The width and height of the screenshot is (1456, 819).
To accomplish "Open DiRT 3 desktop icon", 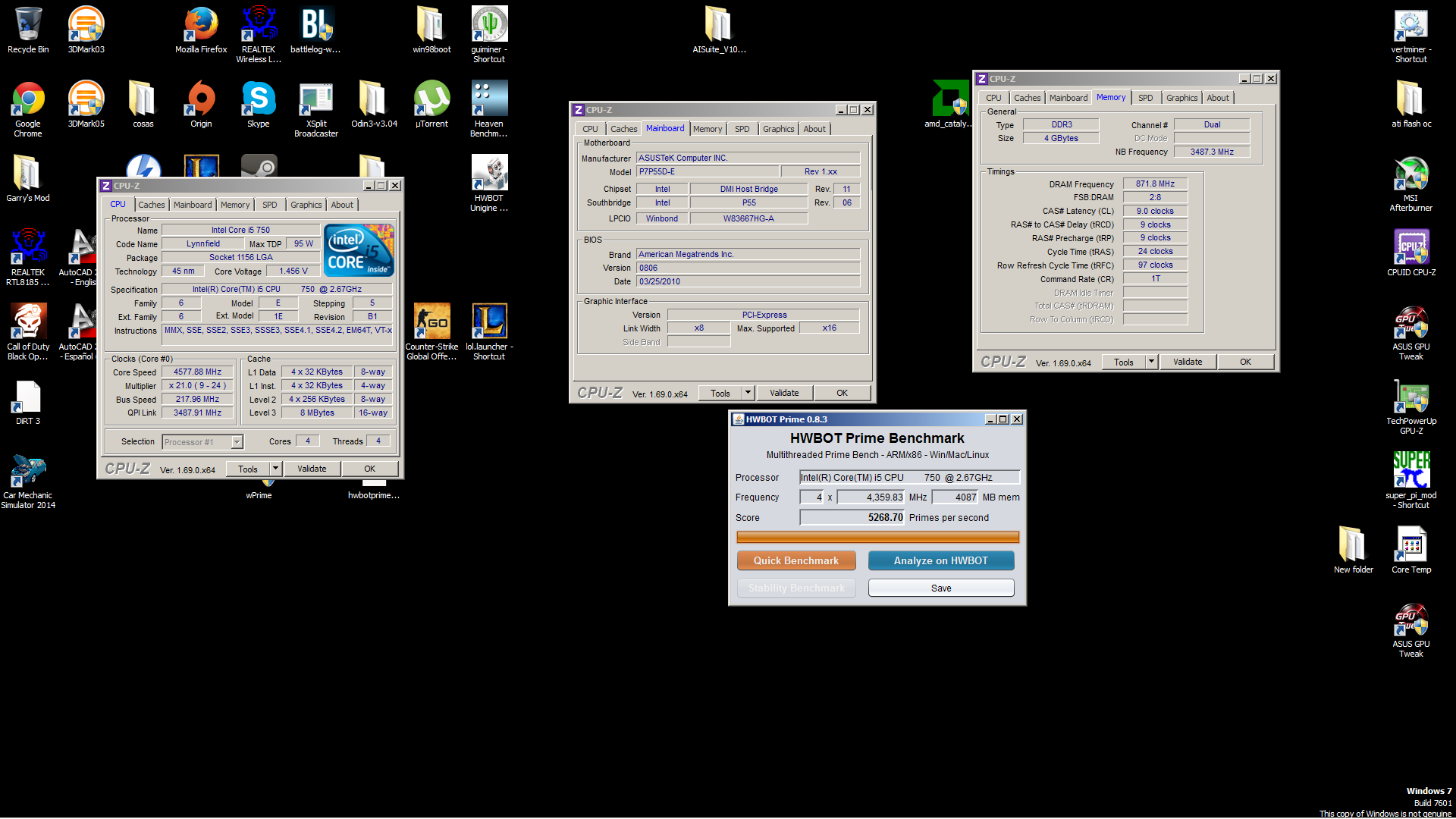I will tap(28, 402).
